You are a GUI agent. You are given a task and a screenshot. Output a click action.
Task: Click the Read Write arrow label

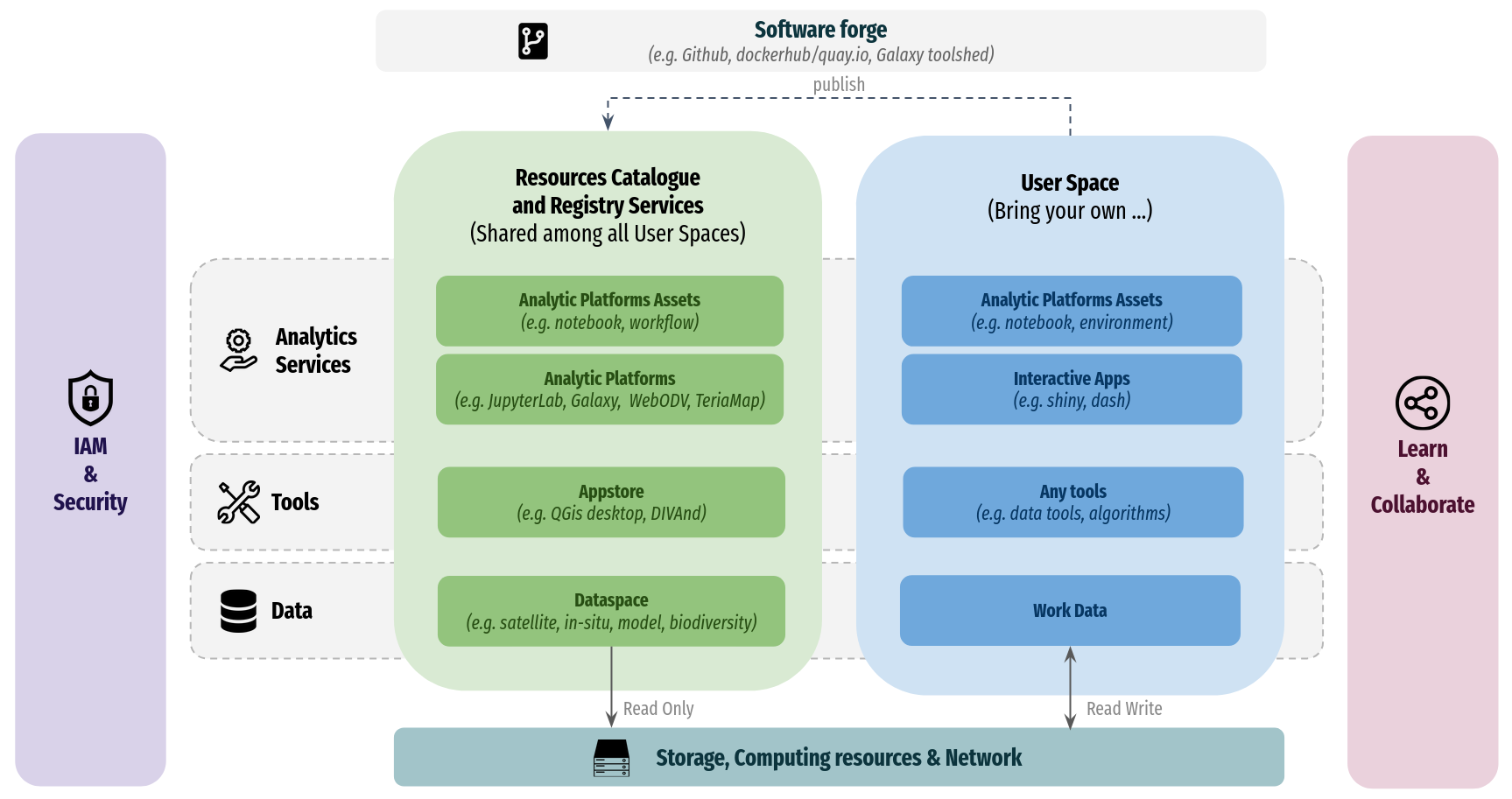(1124, 709)
